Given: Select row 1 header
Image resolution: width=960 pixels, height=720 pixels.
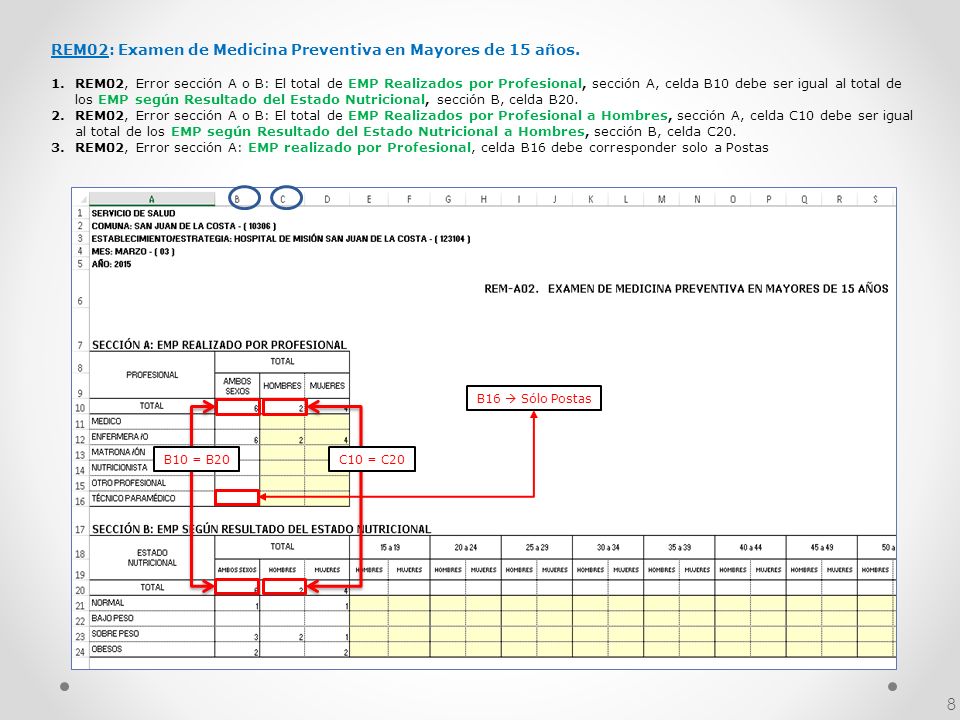Looking at the screenshot, I should [x=80, y=213].
